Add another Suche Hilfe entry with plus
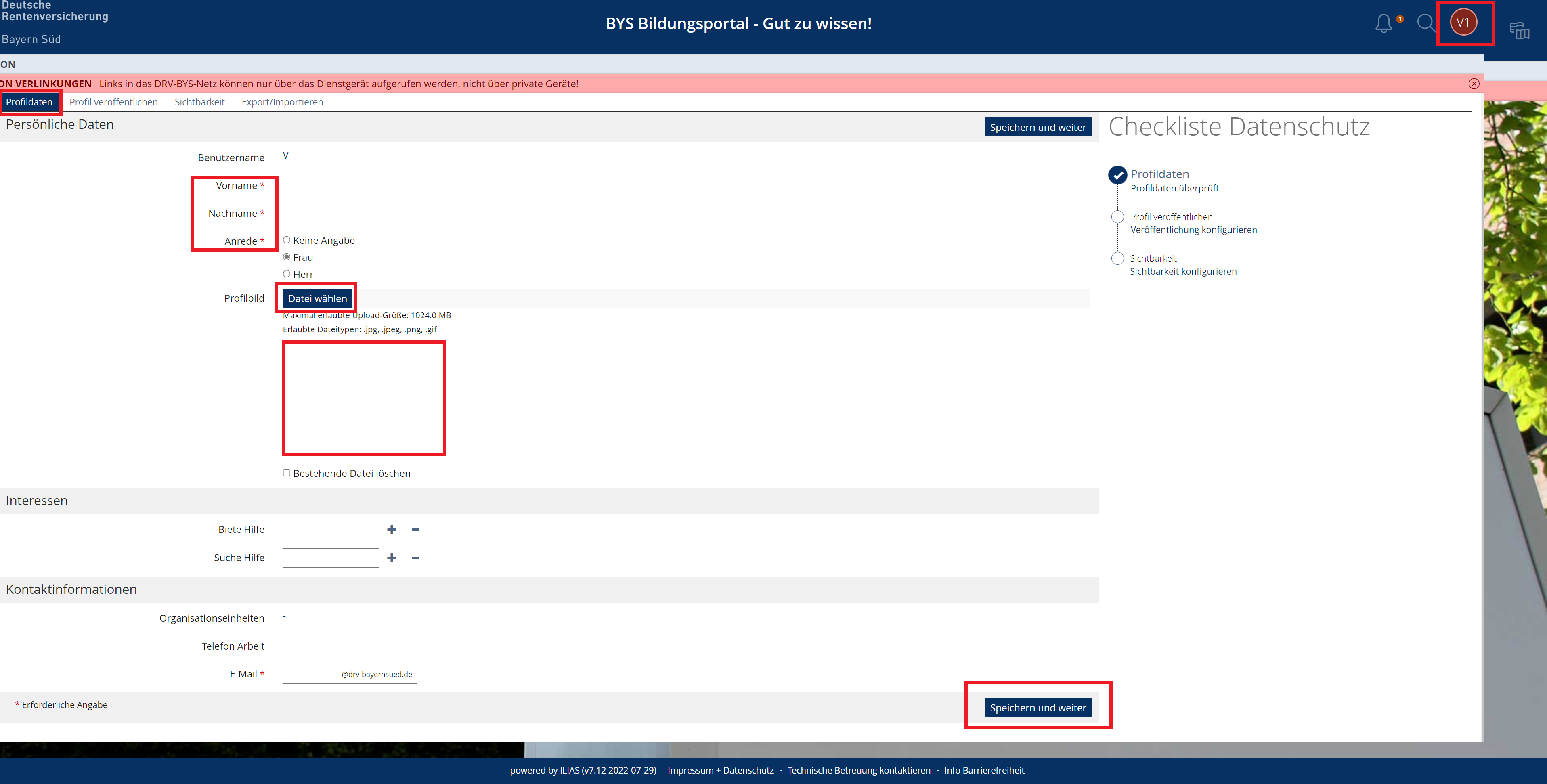The height and width of the screenshot is (784, 1547). (x=392, y=558)
